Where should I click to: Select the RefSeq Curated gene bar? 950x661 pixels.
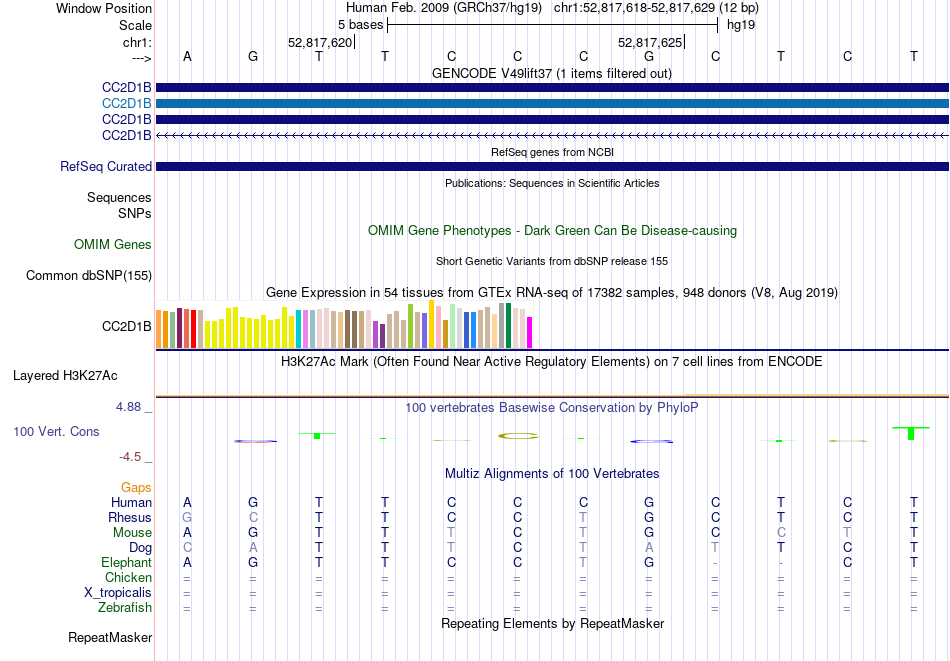(x=552, y=167)
